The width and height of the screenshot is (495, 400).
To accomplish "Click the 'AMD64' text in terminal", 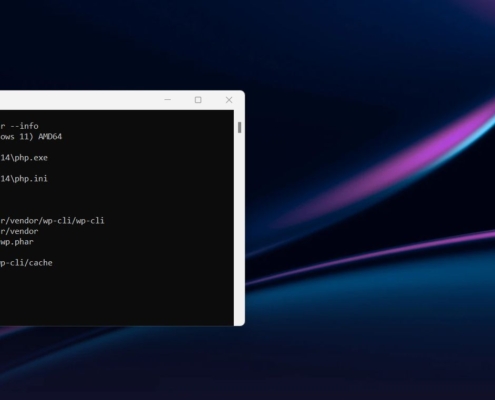I will [50, 137].
